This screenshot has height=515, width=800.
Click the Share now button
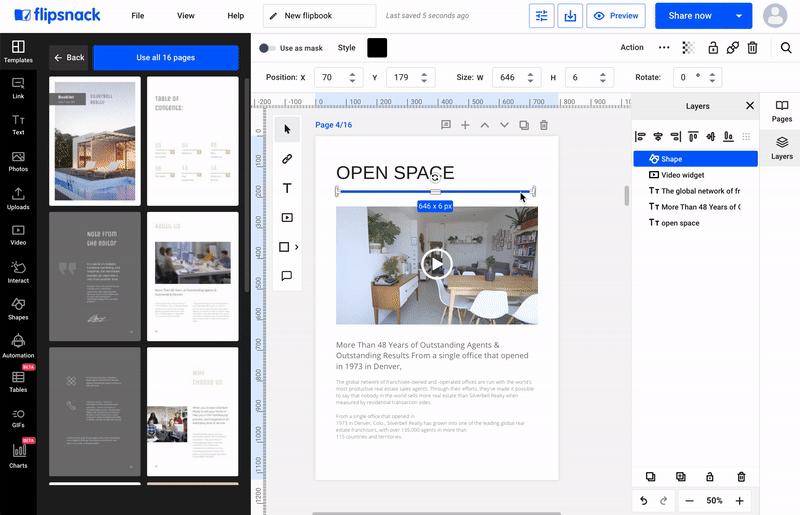(690, 16)
